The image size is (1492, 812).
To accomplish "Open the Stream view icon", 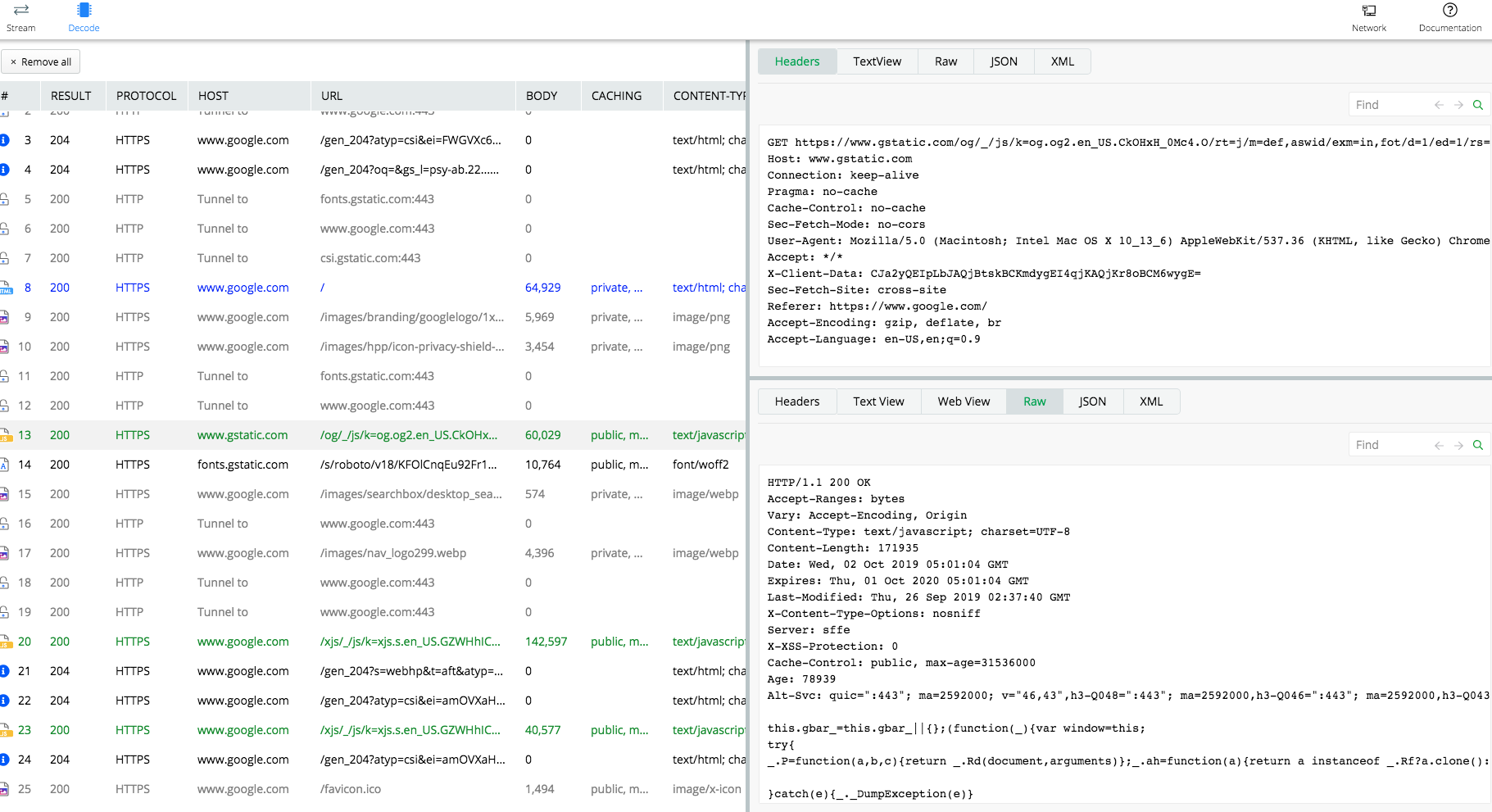I will pos(21,11).
